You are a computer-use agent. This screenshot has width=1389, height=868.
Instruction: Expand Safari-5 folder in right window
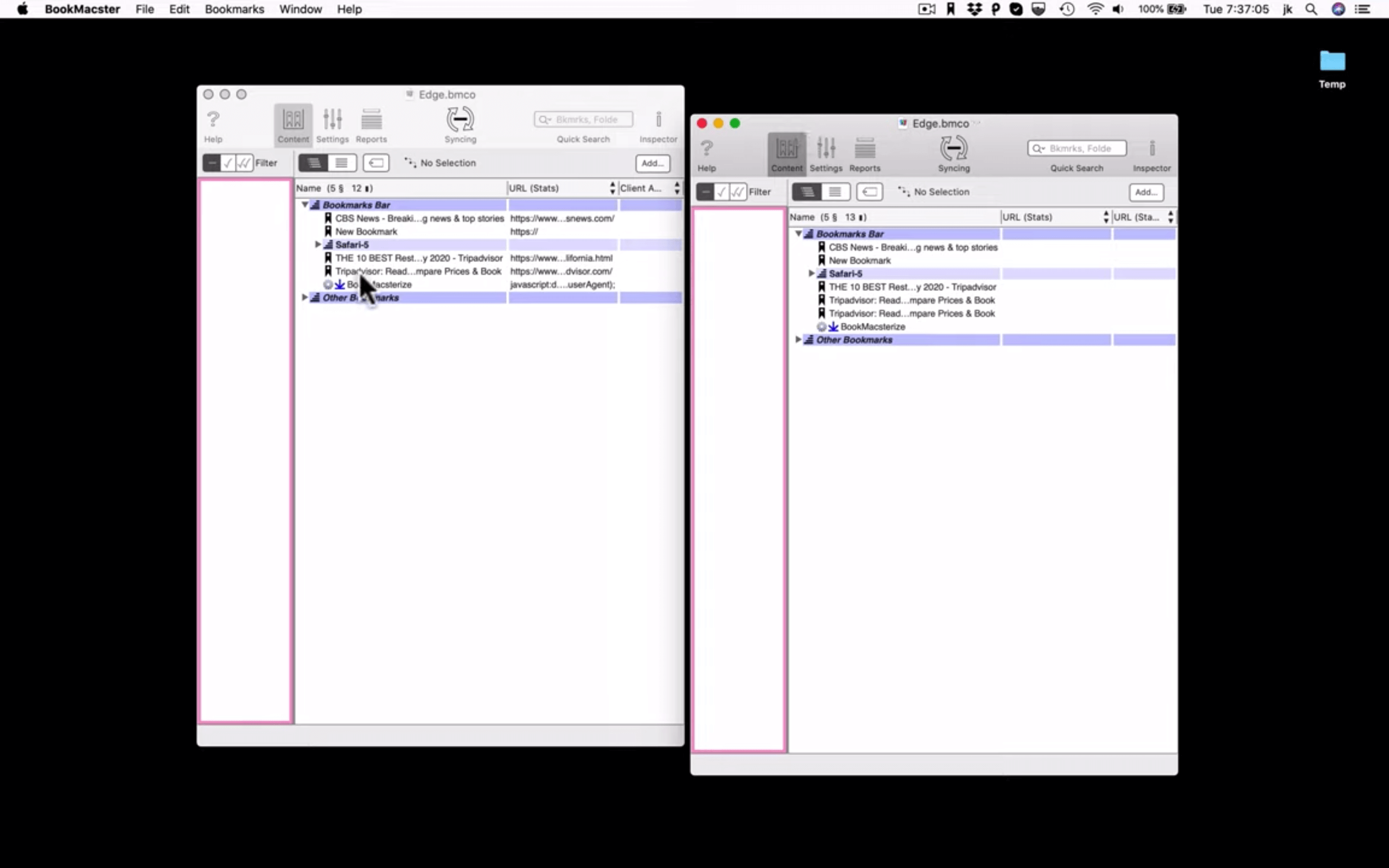[x=811, y=273]
